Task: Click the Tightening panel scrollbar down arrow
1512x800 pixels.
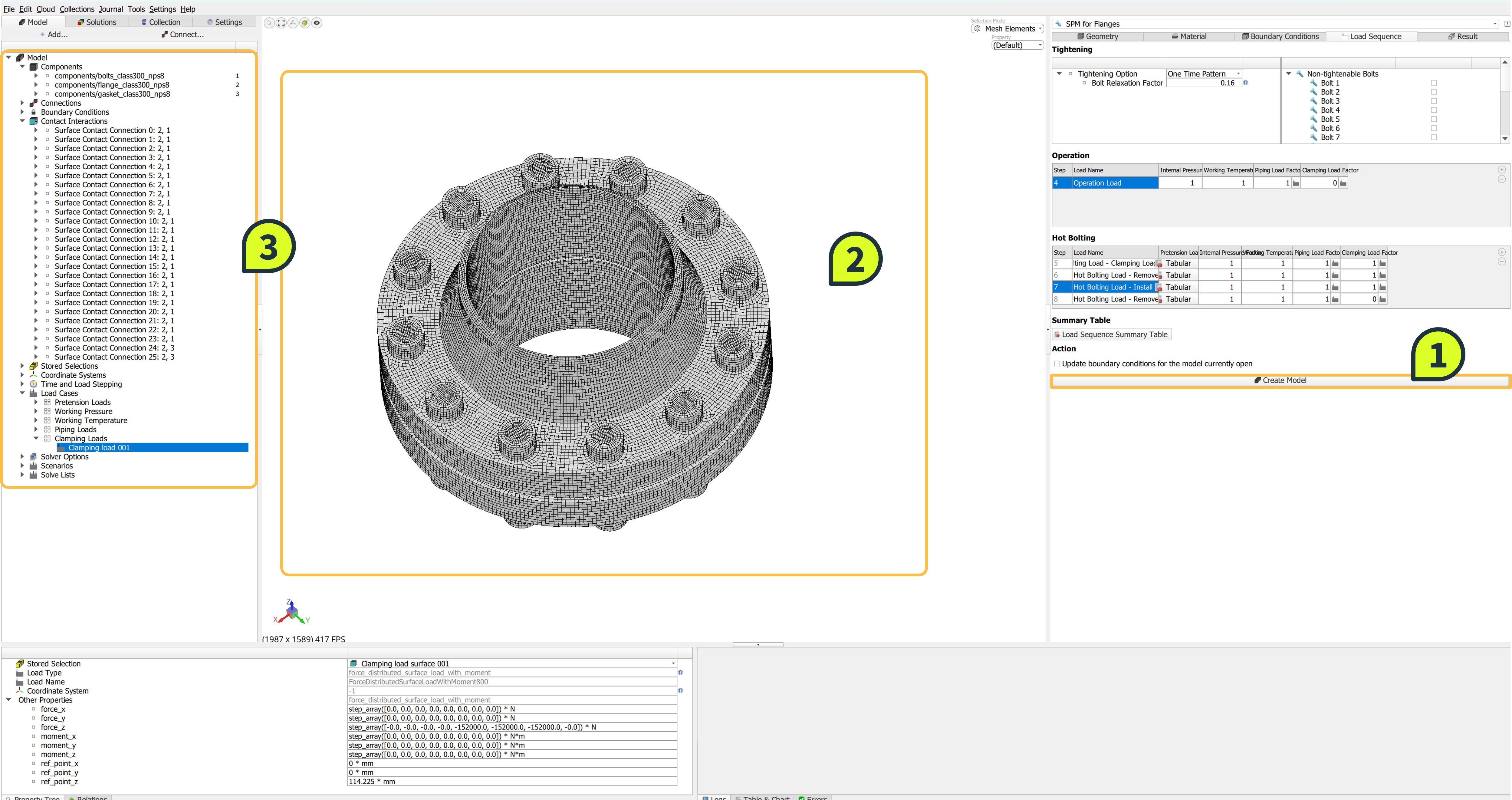Action: tap(1504, 139)
